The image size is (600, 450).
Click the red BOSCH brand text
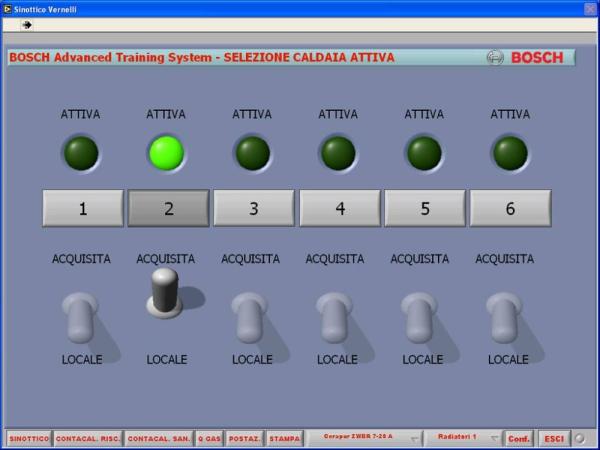coord(537,58)
